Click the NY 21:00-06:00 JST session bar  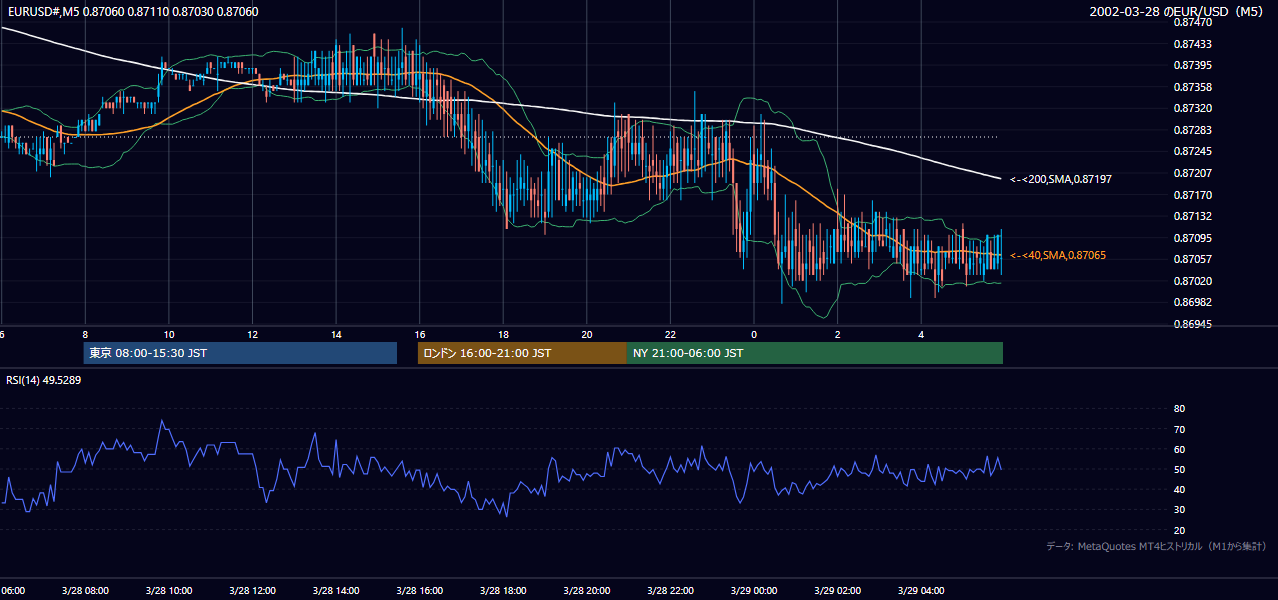815,353
